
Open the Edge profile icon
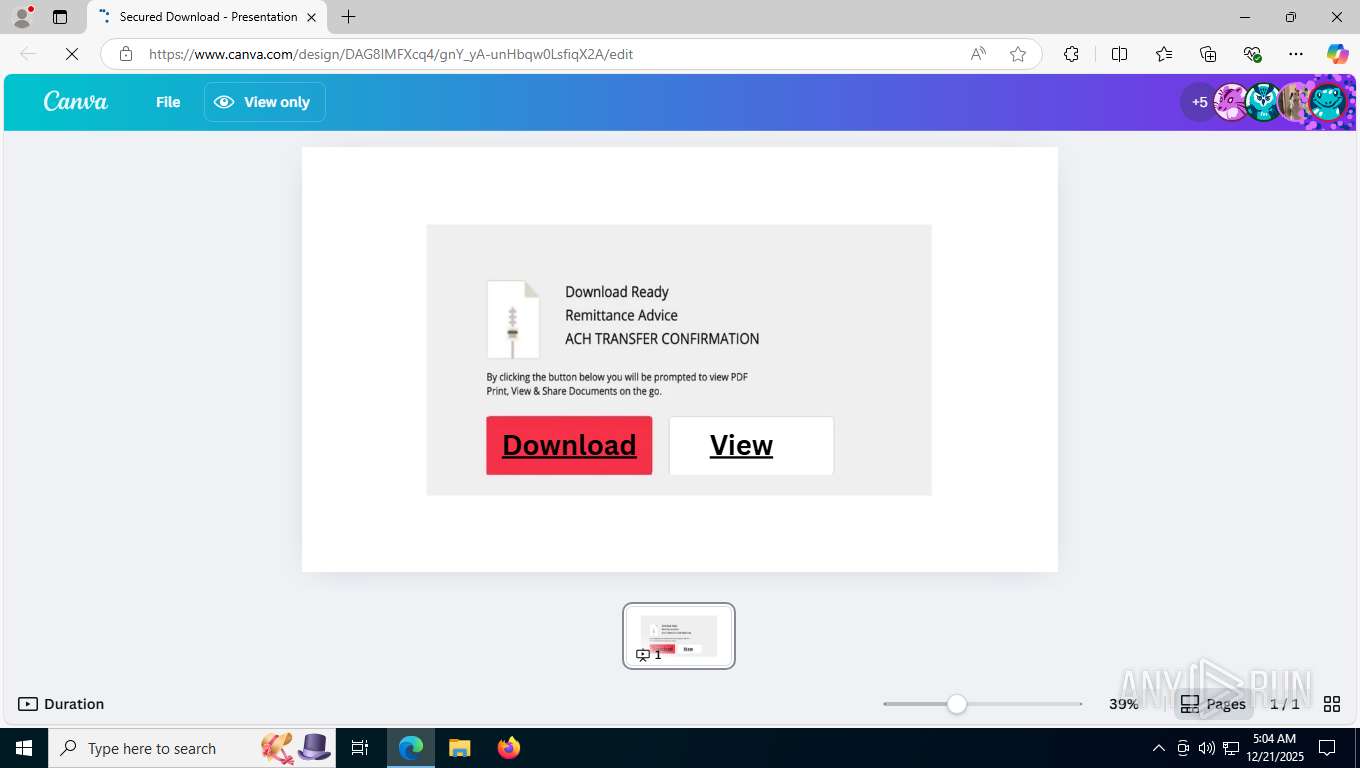coord(22,17)
